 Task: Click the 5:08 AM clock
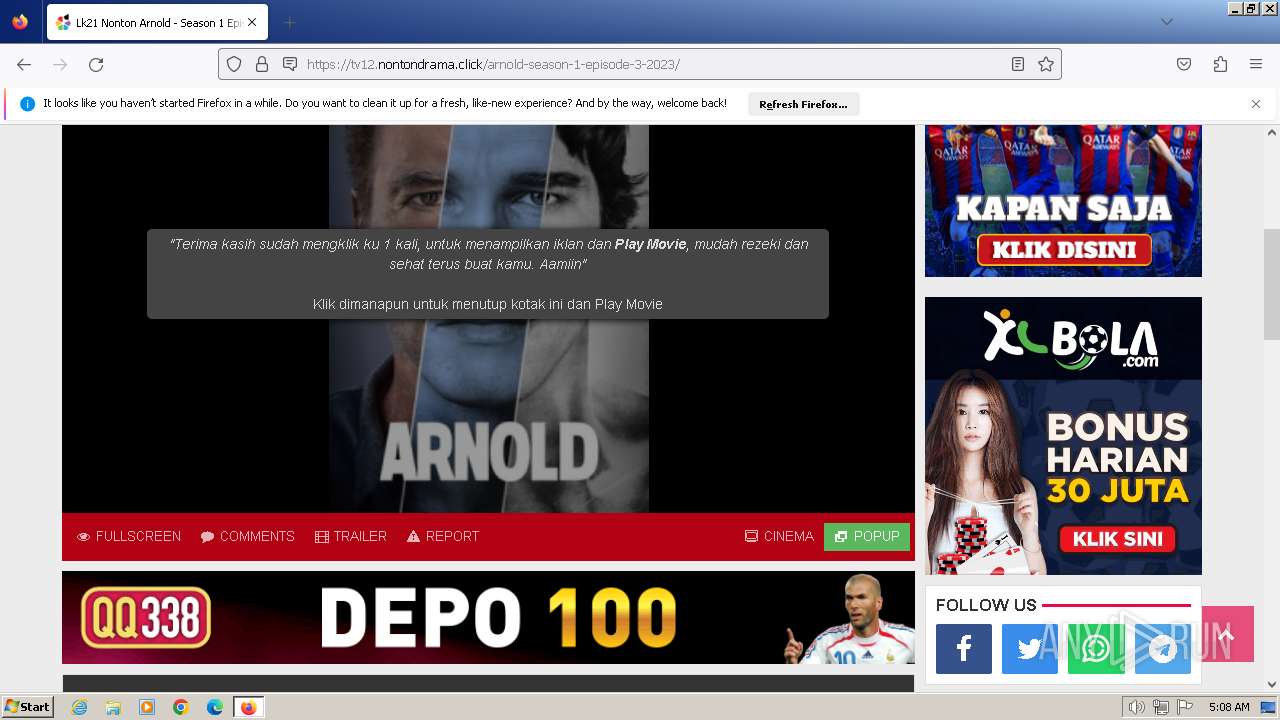point(1229,707)
